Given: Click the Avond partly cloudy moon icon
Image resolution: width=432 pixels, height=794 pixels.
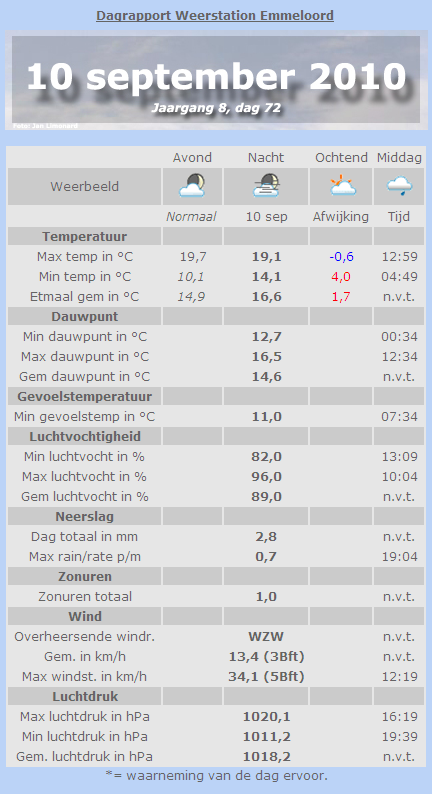Looking at the screenshot, I should pos(192,186).
